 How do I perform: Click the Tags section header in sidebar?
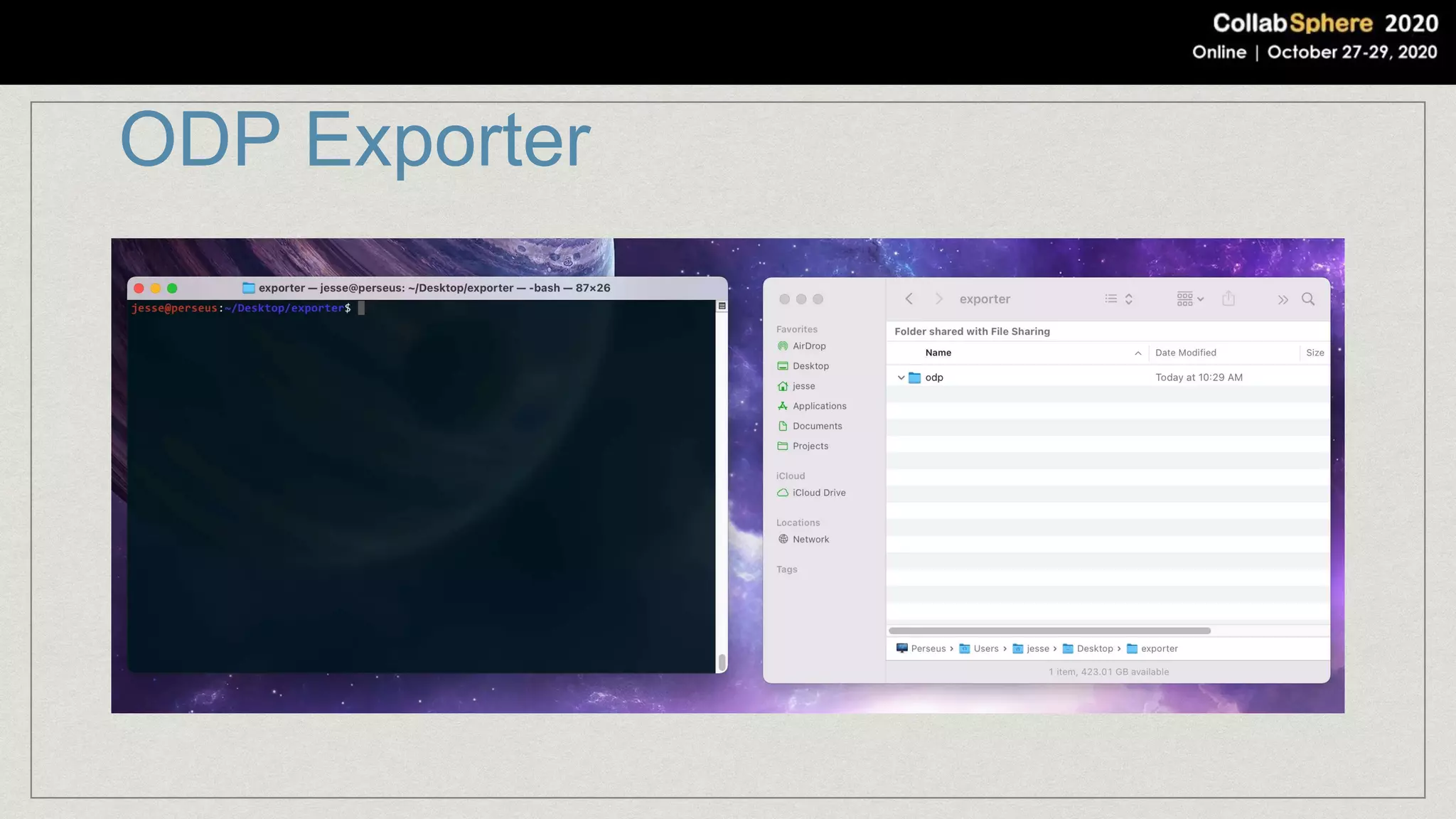(786, 569)
